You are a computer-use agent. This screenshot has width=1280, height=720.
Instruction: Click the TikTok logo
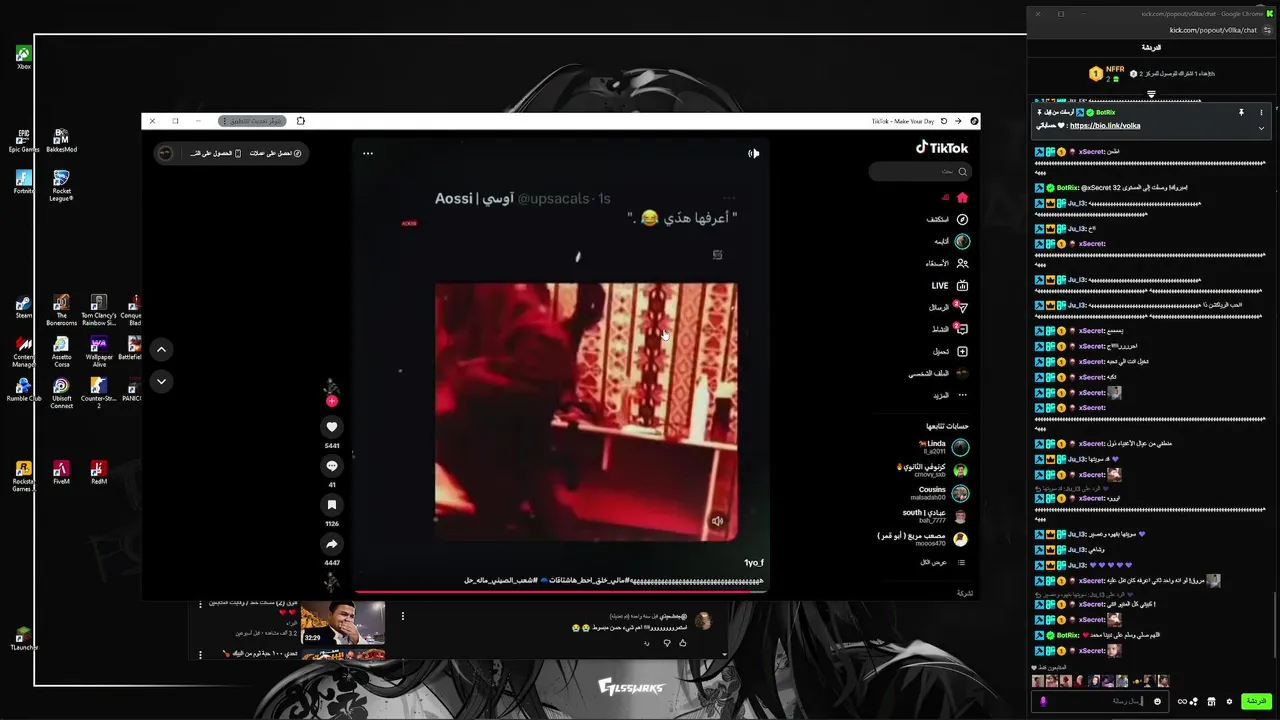click(942, 148)
